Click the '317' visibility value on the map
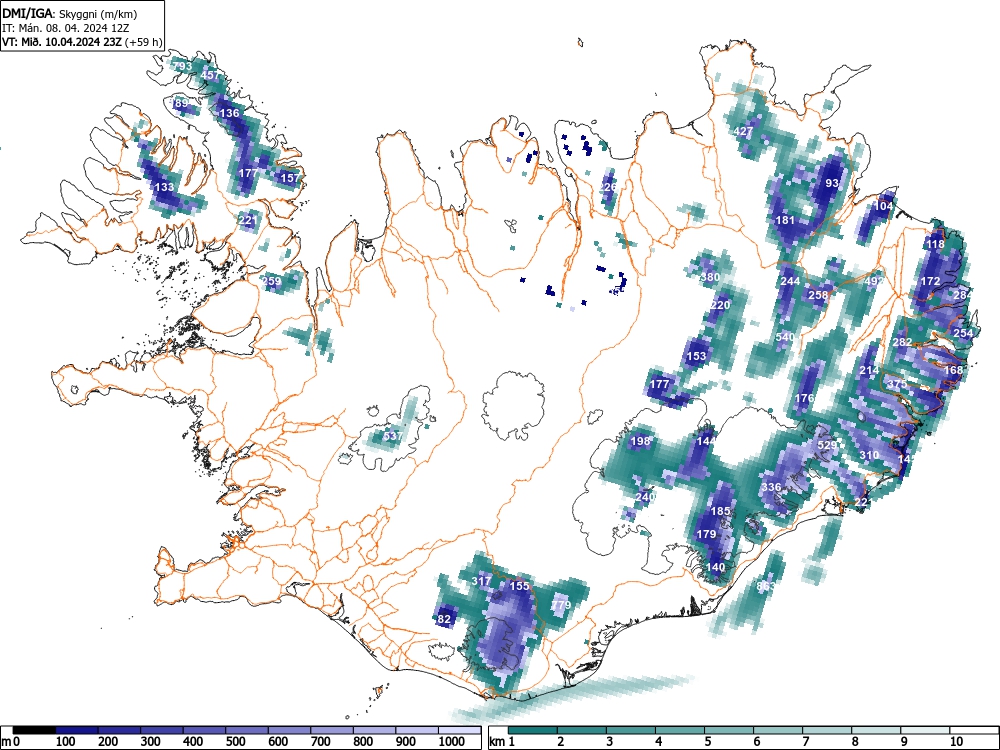The width and height of the screenshot is (1000, 750). tap(482, 581)
